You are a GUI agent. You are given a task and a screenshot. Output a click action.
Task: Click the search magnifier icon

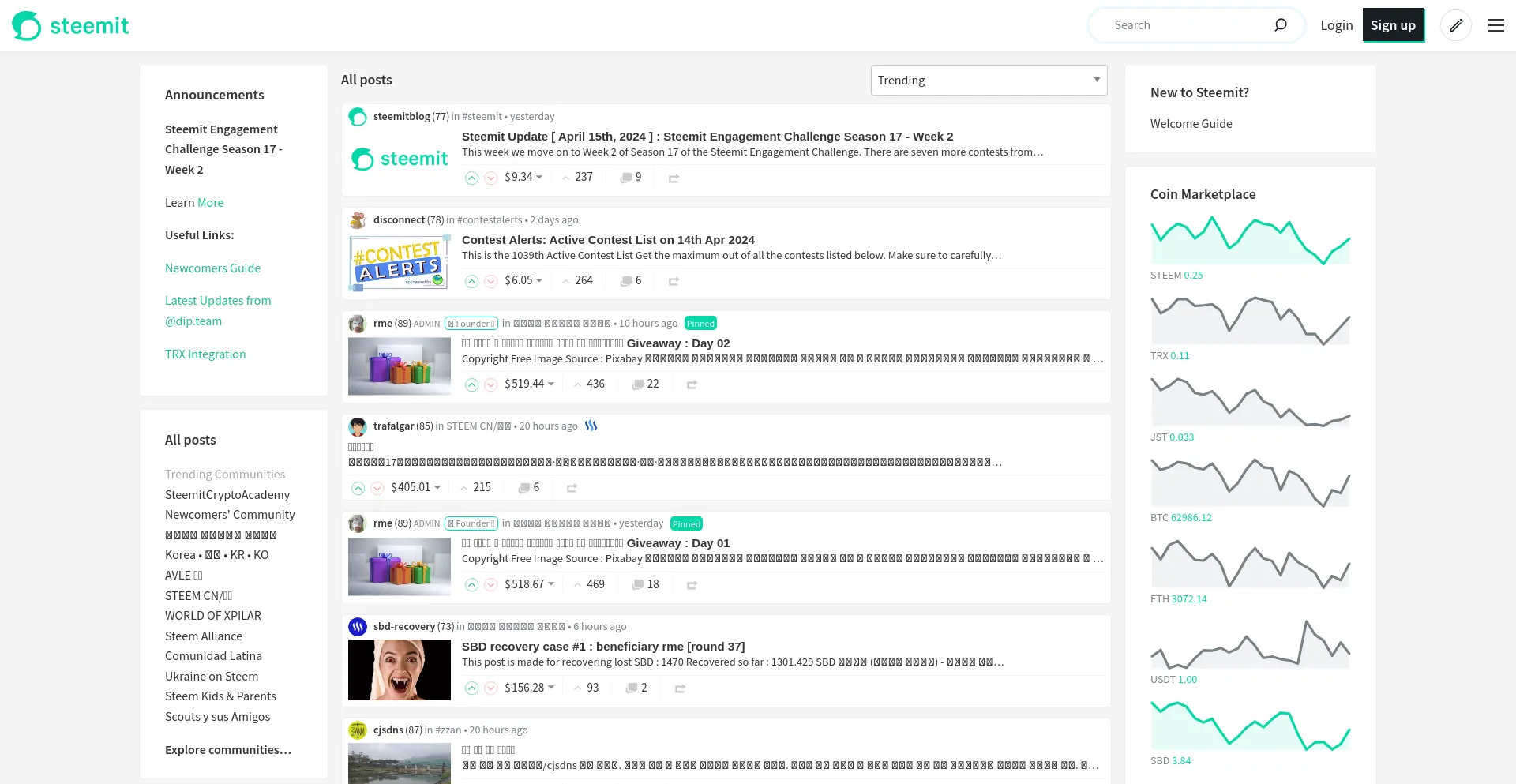point(1281,25)
